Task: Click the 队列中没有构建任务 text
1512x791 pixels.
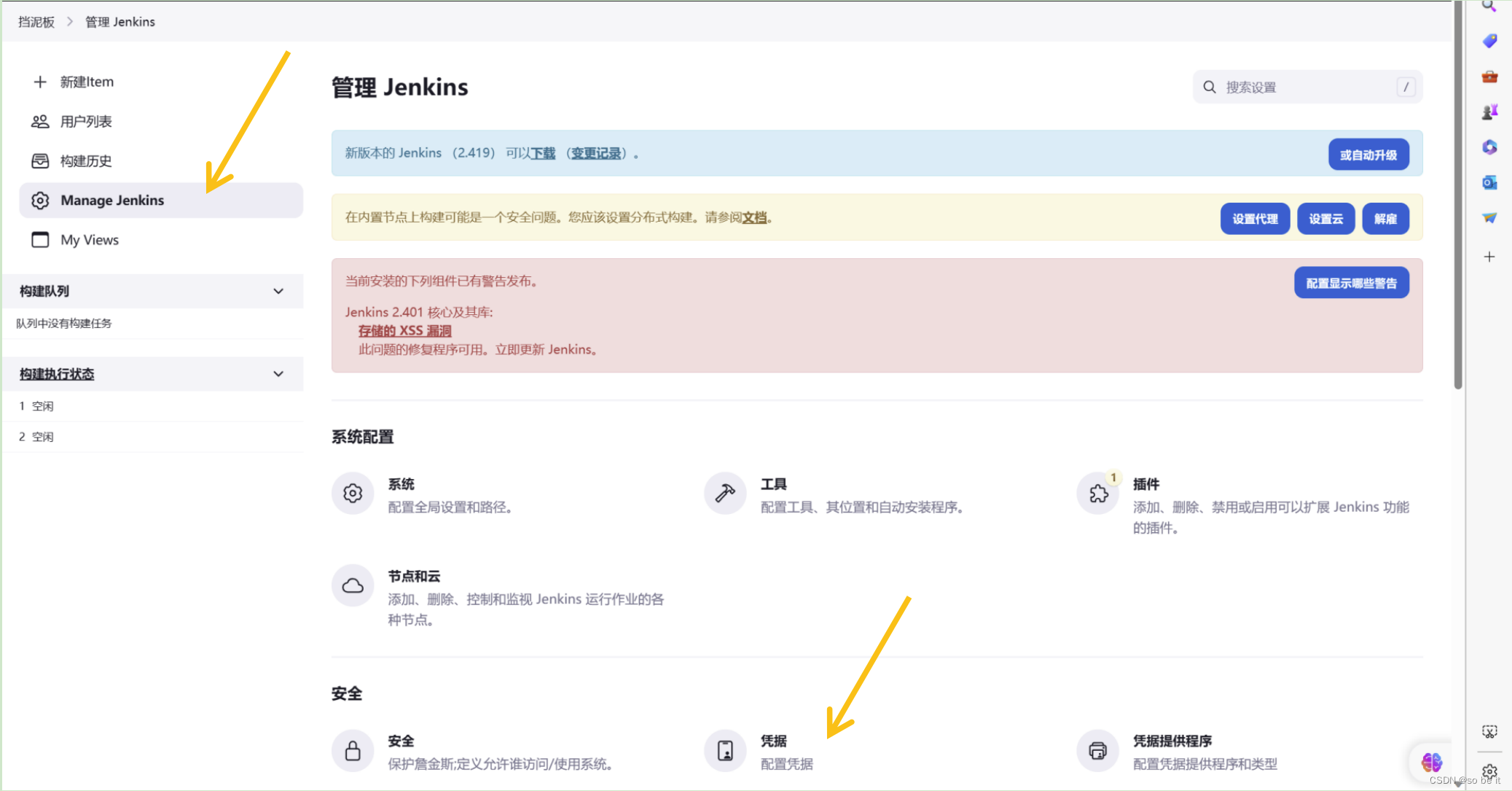Action: click(64, 323)
